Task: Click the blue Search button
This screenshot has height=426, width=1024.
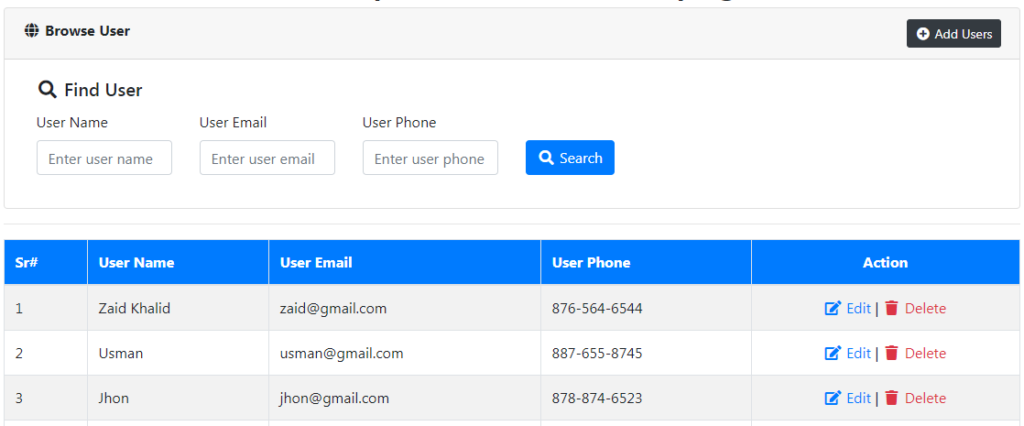Action: pyautogui.click(x=570, y=157)
